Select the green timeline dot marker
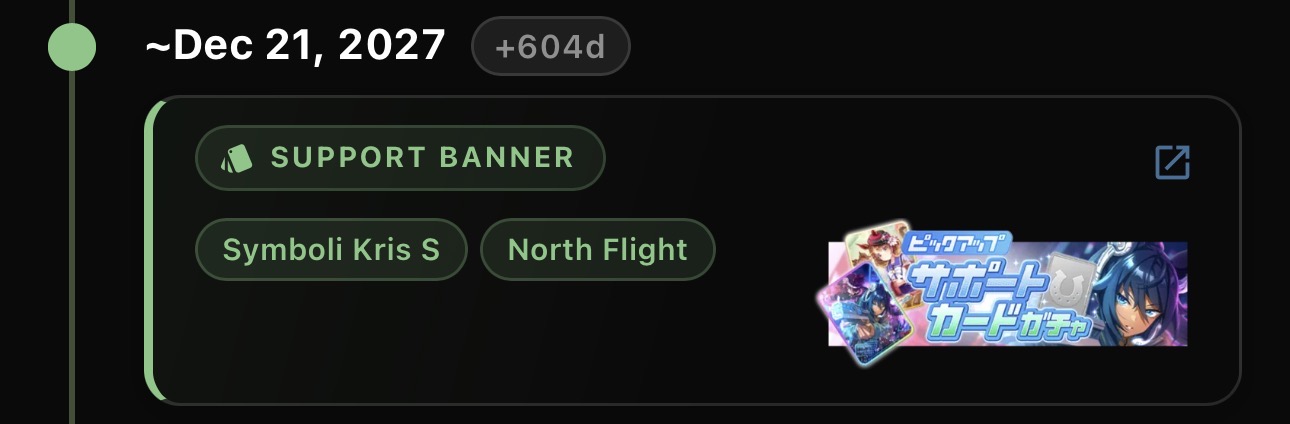The height and width of the screenshot is (424, 1290). 72,47
